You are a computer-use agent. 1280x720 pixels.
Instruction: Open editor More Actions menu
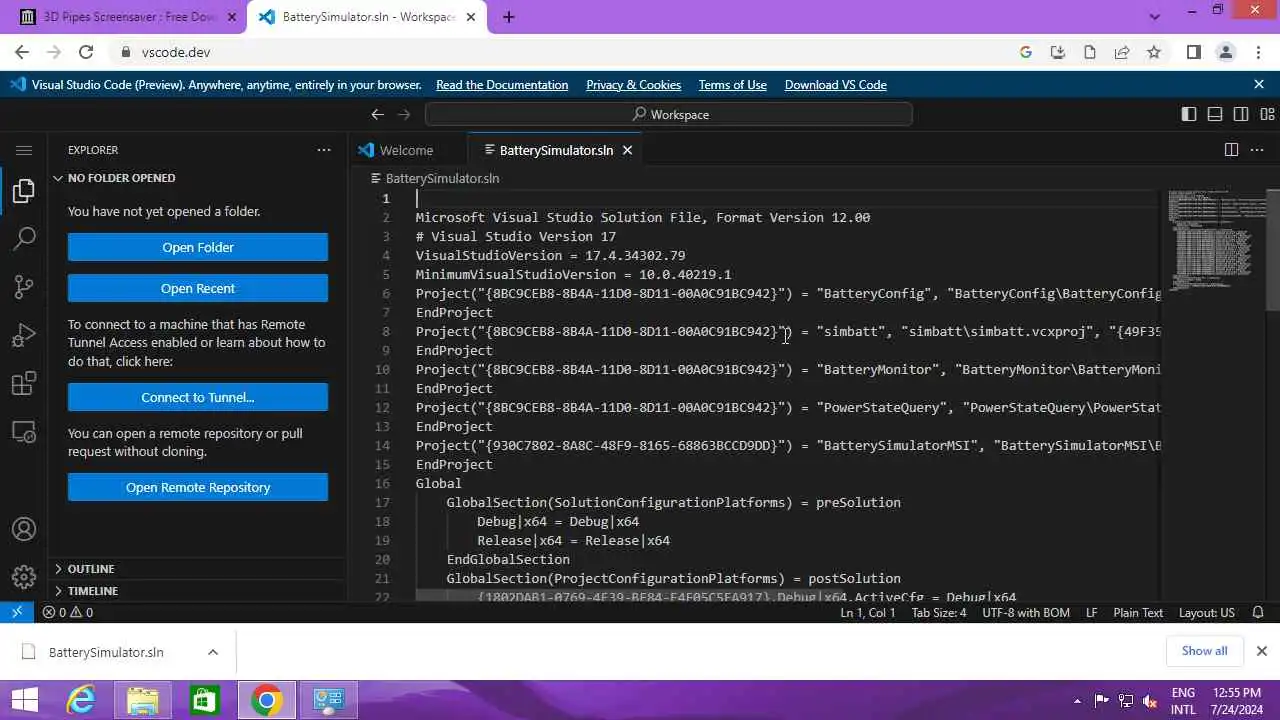pos(1259,150)
